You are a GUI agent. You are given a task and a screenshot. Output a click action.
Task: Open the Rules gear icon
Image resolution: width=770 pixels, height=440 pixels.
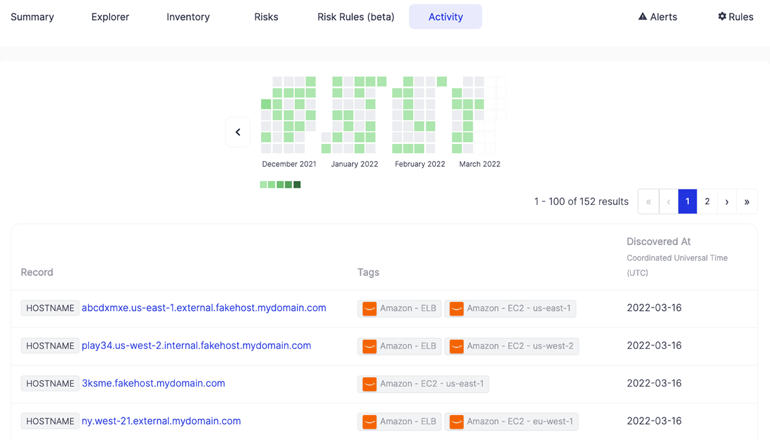tap(722, 16)
